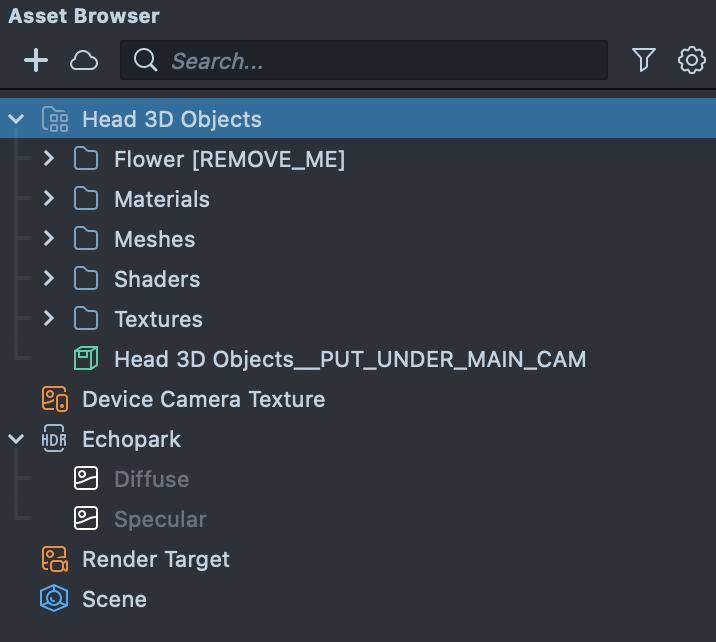Select the Specular texture item

(160, 519)
